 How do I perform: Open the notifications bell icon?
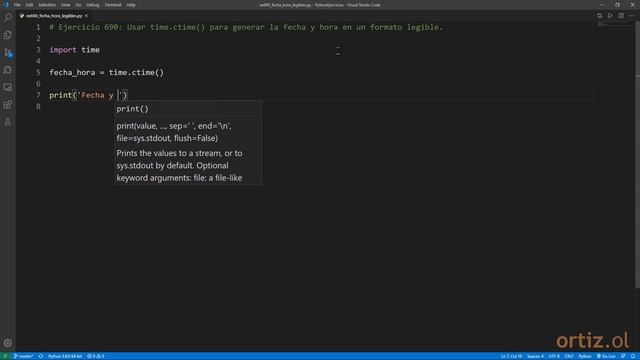point(633,356)
